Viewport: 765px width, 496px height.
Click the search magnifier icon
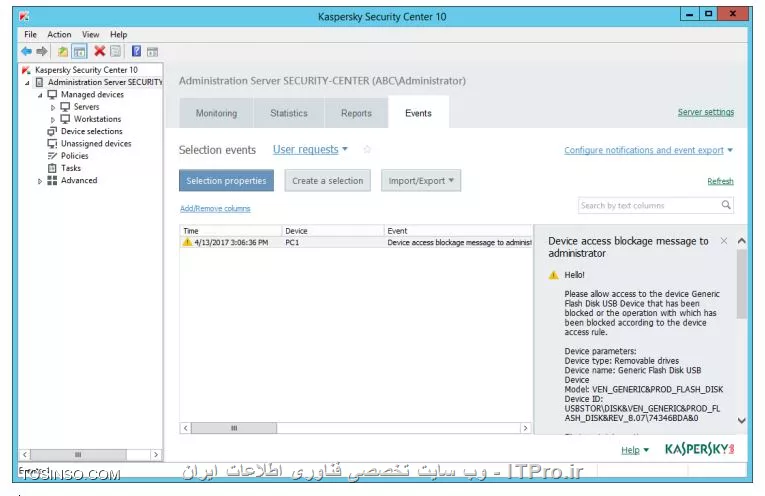(x=726, y=205)
